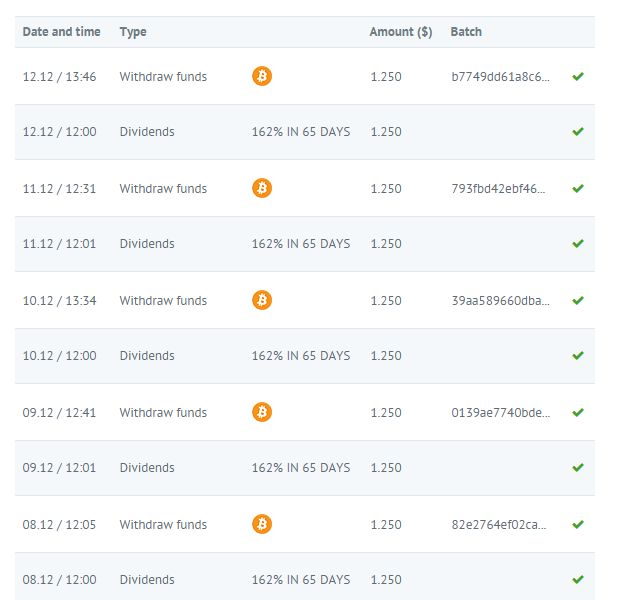Sort by Amount ($) column header

400,32
